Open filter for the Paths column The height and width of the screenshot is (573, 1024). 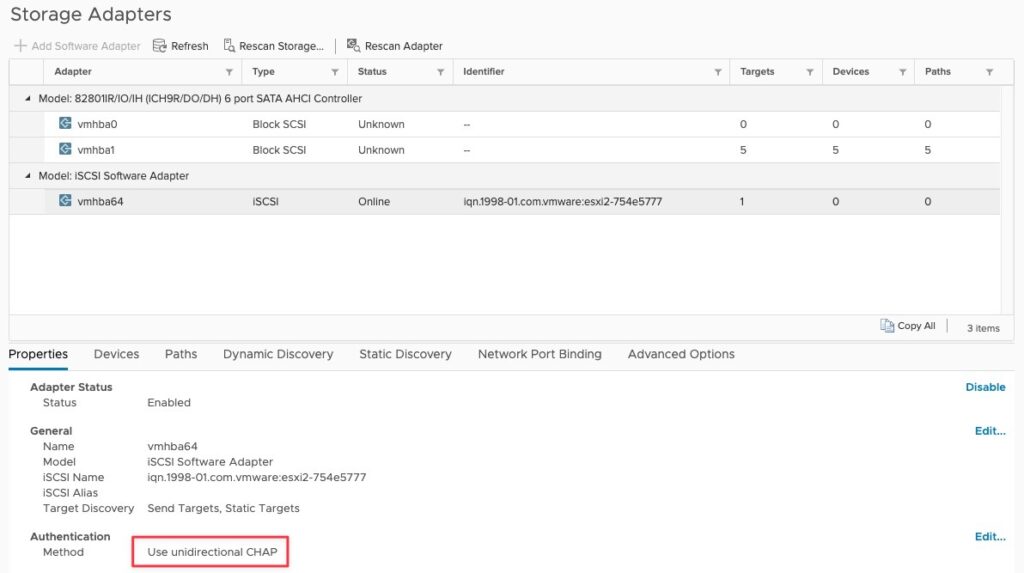point(990,72)
